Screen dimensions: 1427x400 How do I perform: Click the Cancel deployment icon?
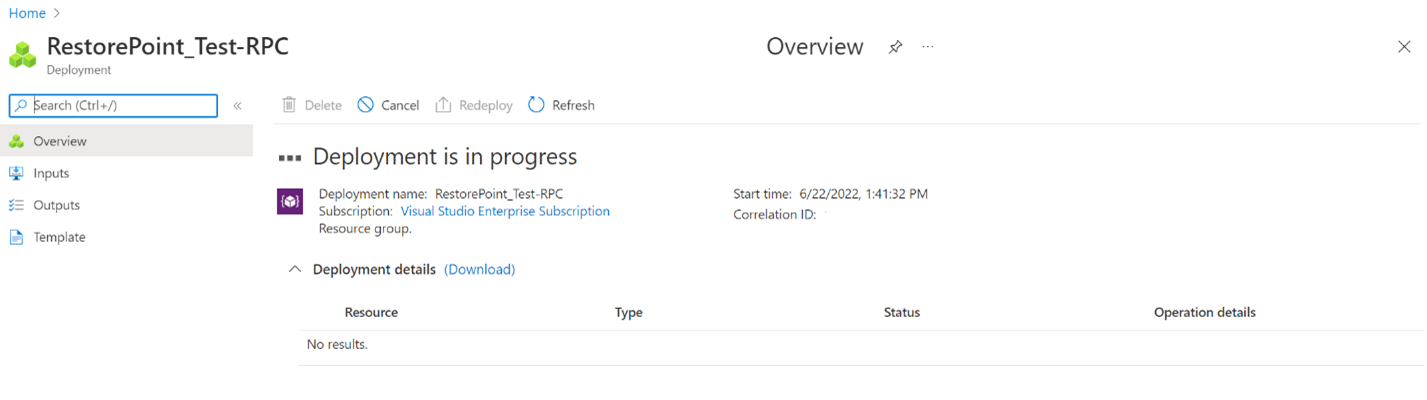pos(366,105)
